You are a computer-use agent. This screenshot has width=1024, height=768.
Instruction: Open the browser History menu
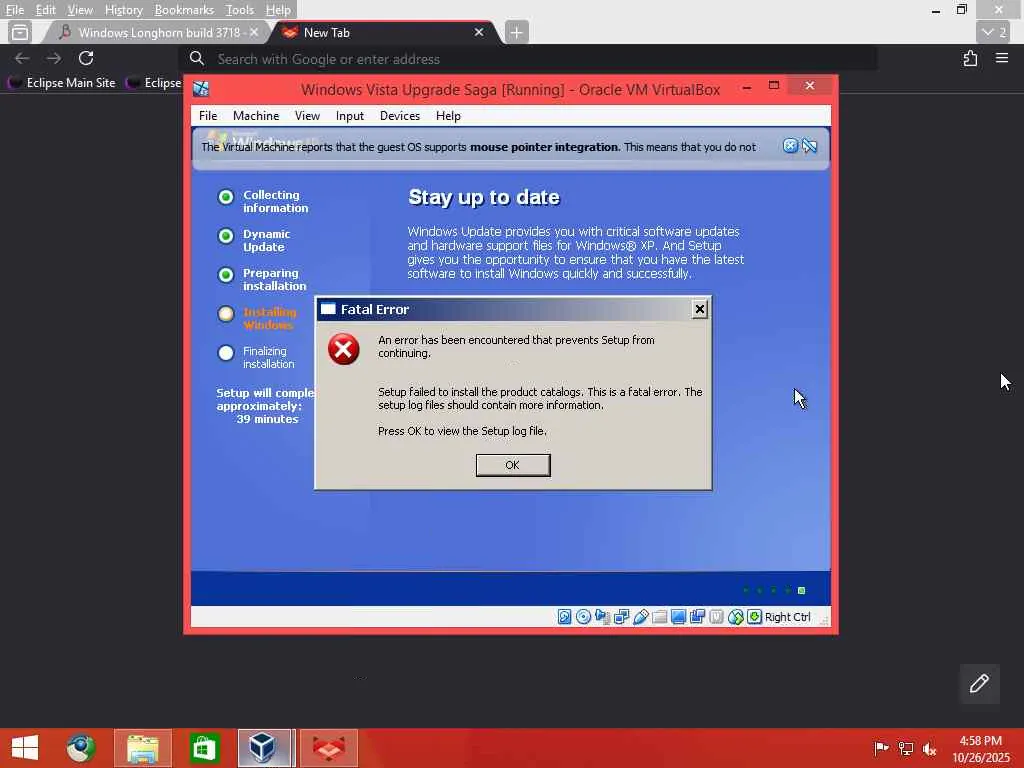tap(123, 10)
